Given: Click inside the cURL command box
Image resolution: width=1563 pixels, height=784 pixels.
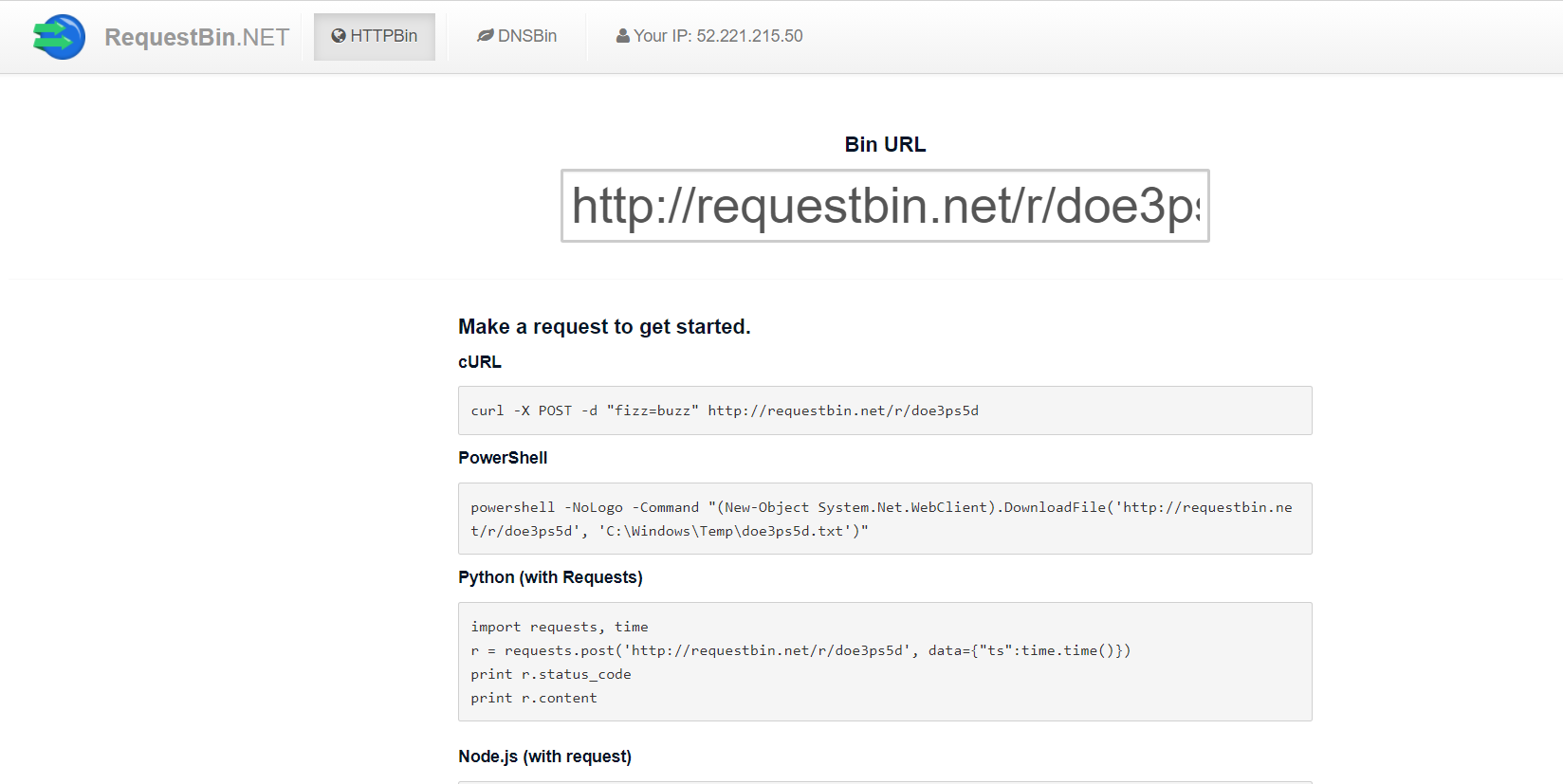Looking at the screenshot, I should [x=885, y=410].
